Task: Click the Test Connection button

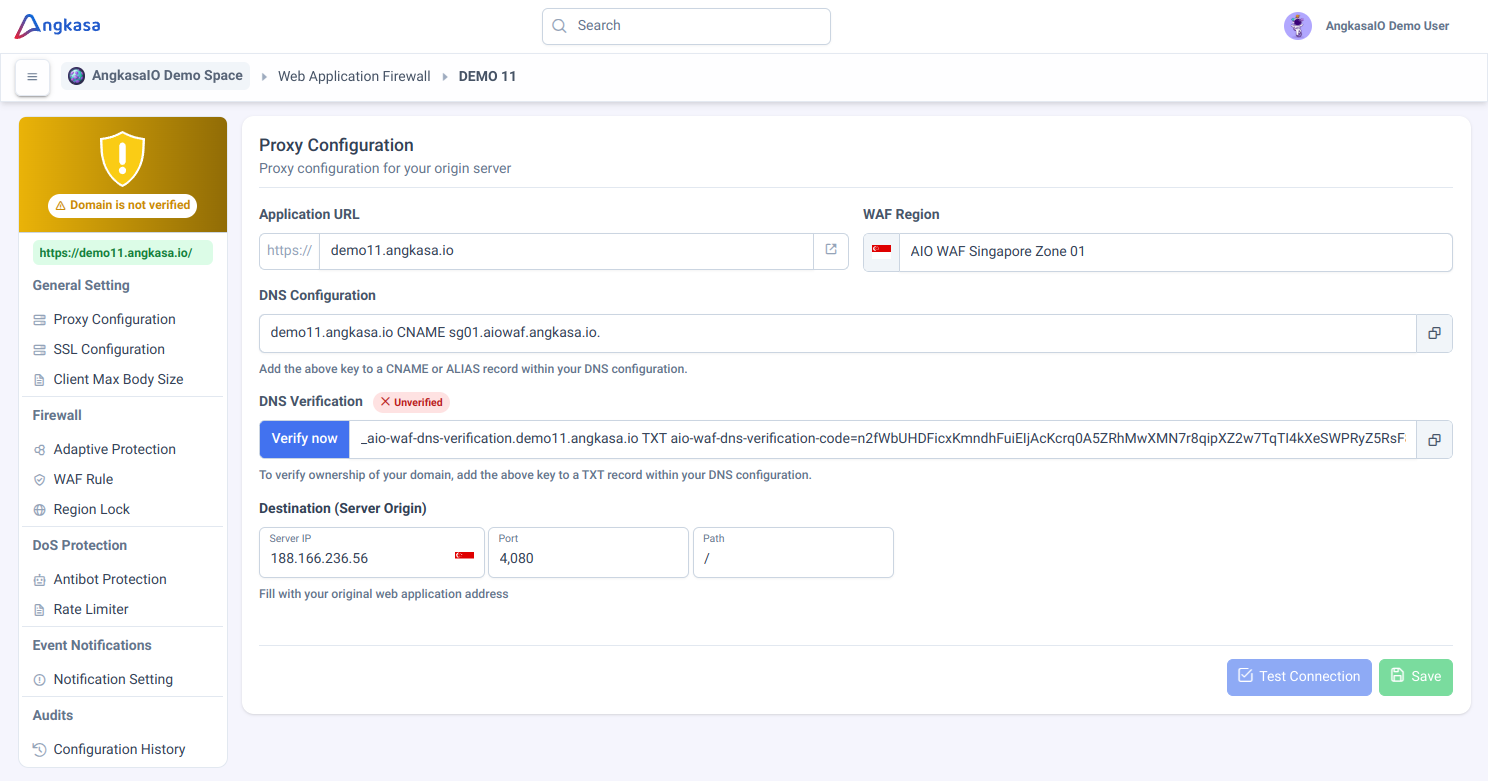Action: [1299, 677]
